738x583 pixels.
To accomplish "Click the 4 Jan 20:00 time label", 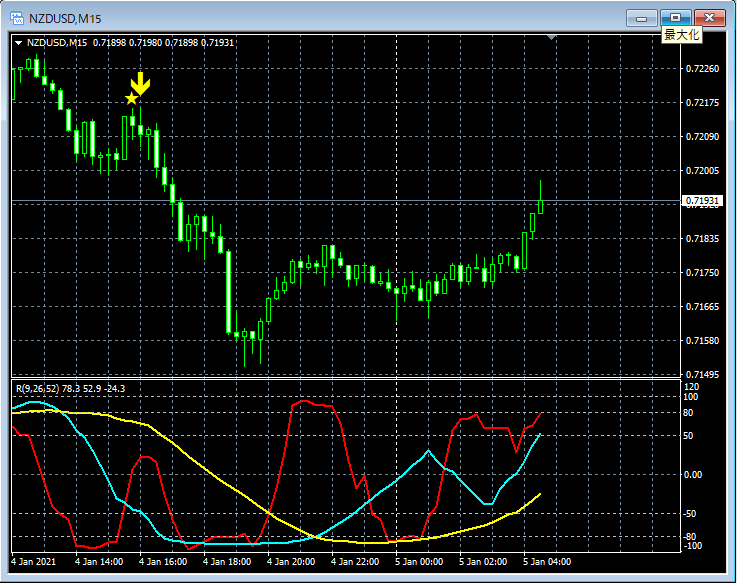I will pyautogui.click(x=291, y=562).
